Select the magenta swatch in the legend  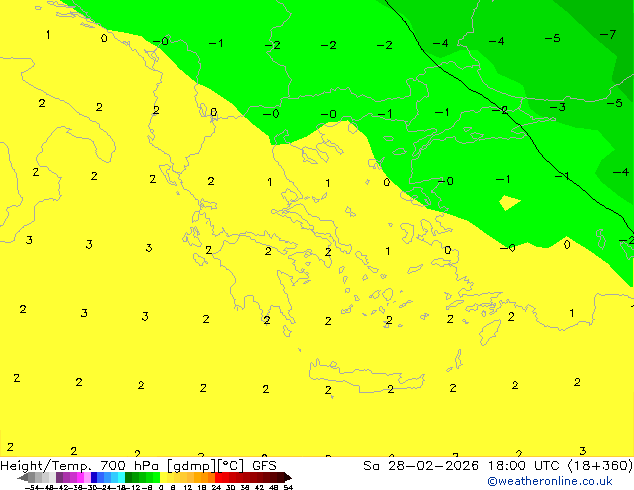80,477
